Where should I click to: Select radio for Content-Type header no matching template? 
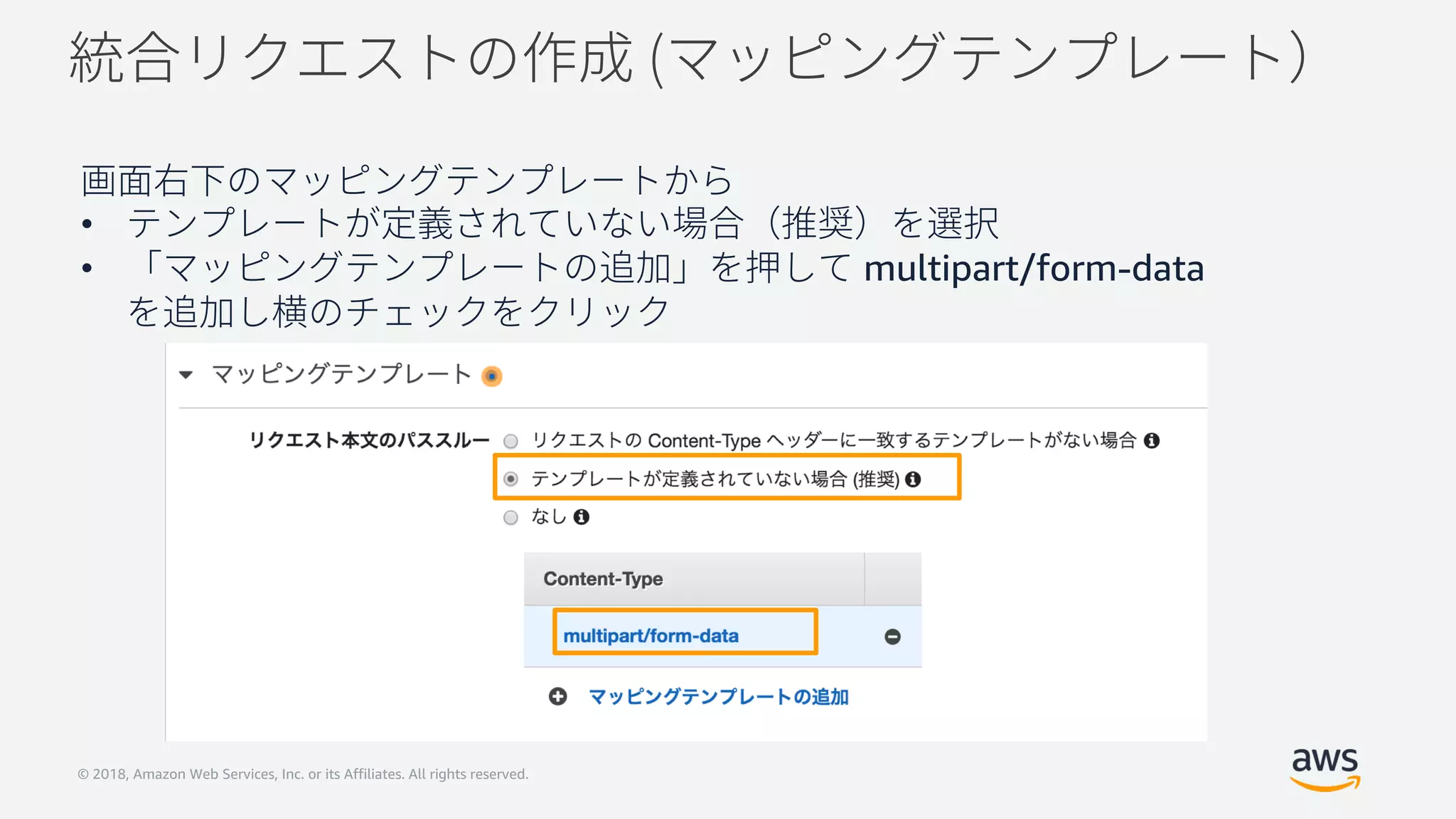pyautogui.click(x=510, y=441)
